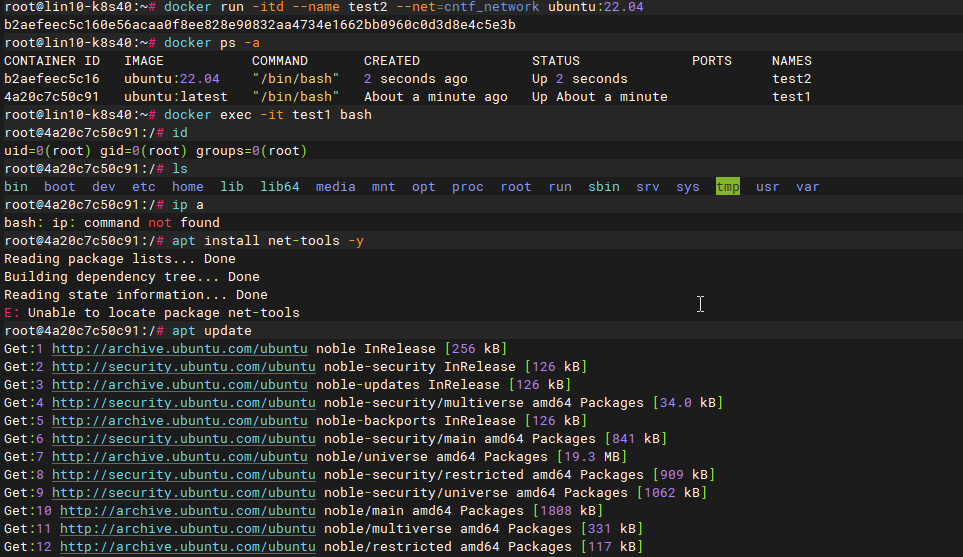Open security.ubuntu.com link on Get:9 line

[184, 493]
